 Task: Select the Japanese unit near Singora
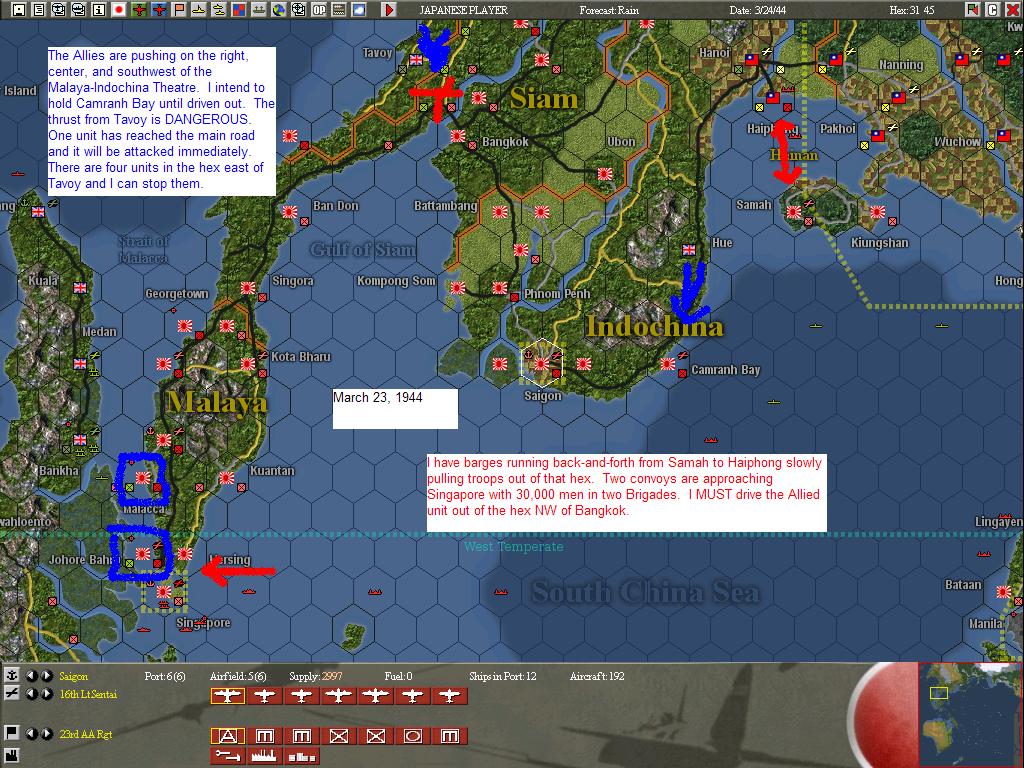(248, 288)
